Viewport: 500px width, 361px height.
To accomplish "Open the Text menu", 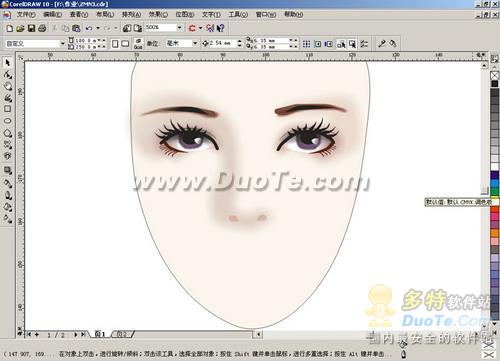I will point(211,14).
